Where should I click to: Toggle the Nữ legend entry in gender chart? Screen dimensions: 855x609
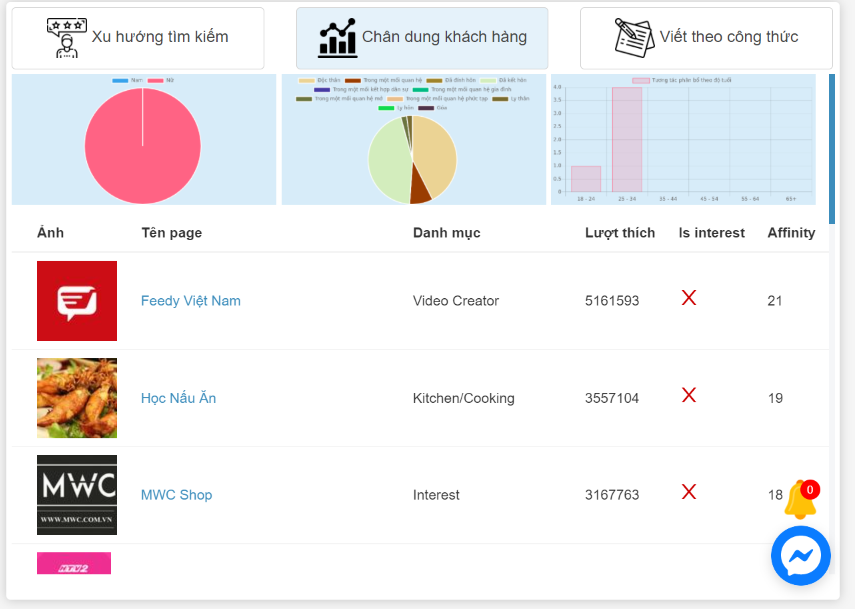click(161, 80)
